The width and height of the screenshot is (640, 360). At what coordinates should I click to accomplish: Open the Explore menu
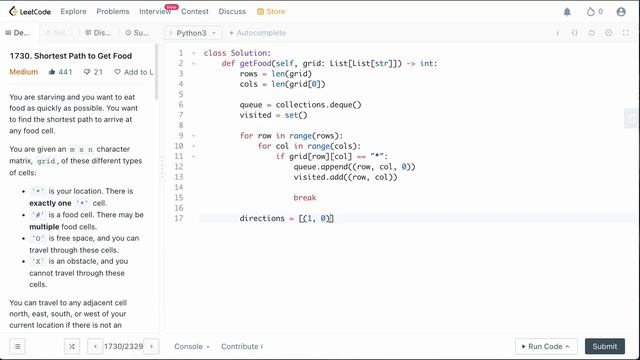[73, 11]
